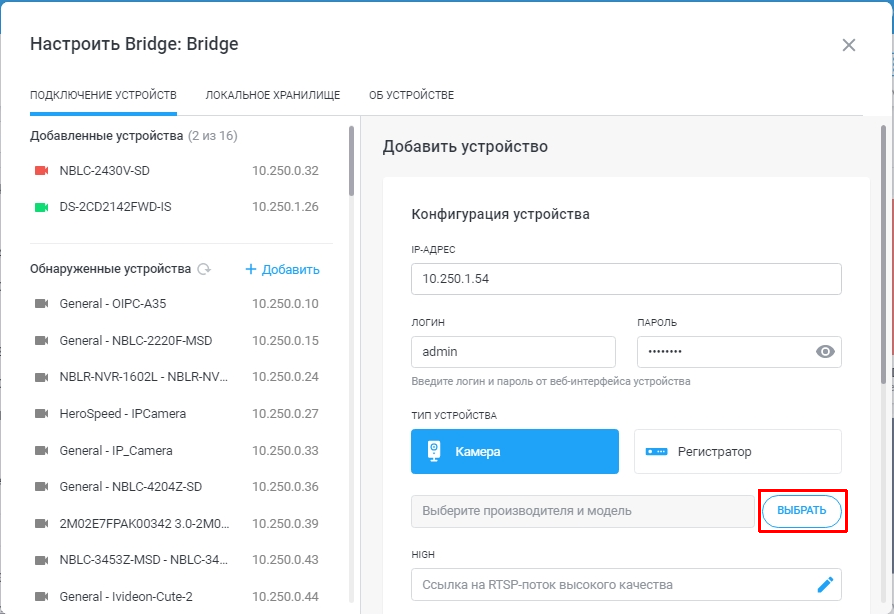Click IP address 10.250.0.24

tap(286, 377)
